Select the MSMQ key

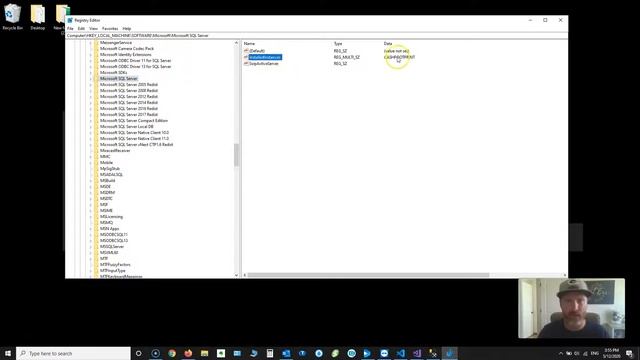tap(106, 222)
